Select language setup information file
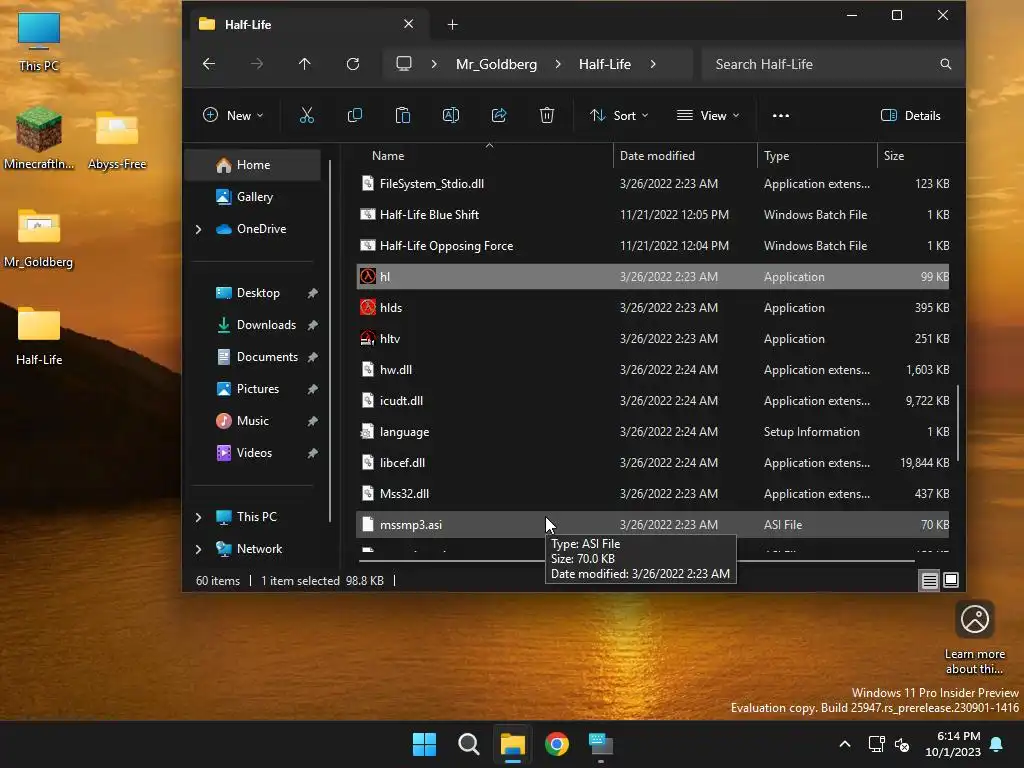Image resolution: width=1024 pixels, height=768 pixels. pyautogui.click(x=653, y=432)
